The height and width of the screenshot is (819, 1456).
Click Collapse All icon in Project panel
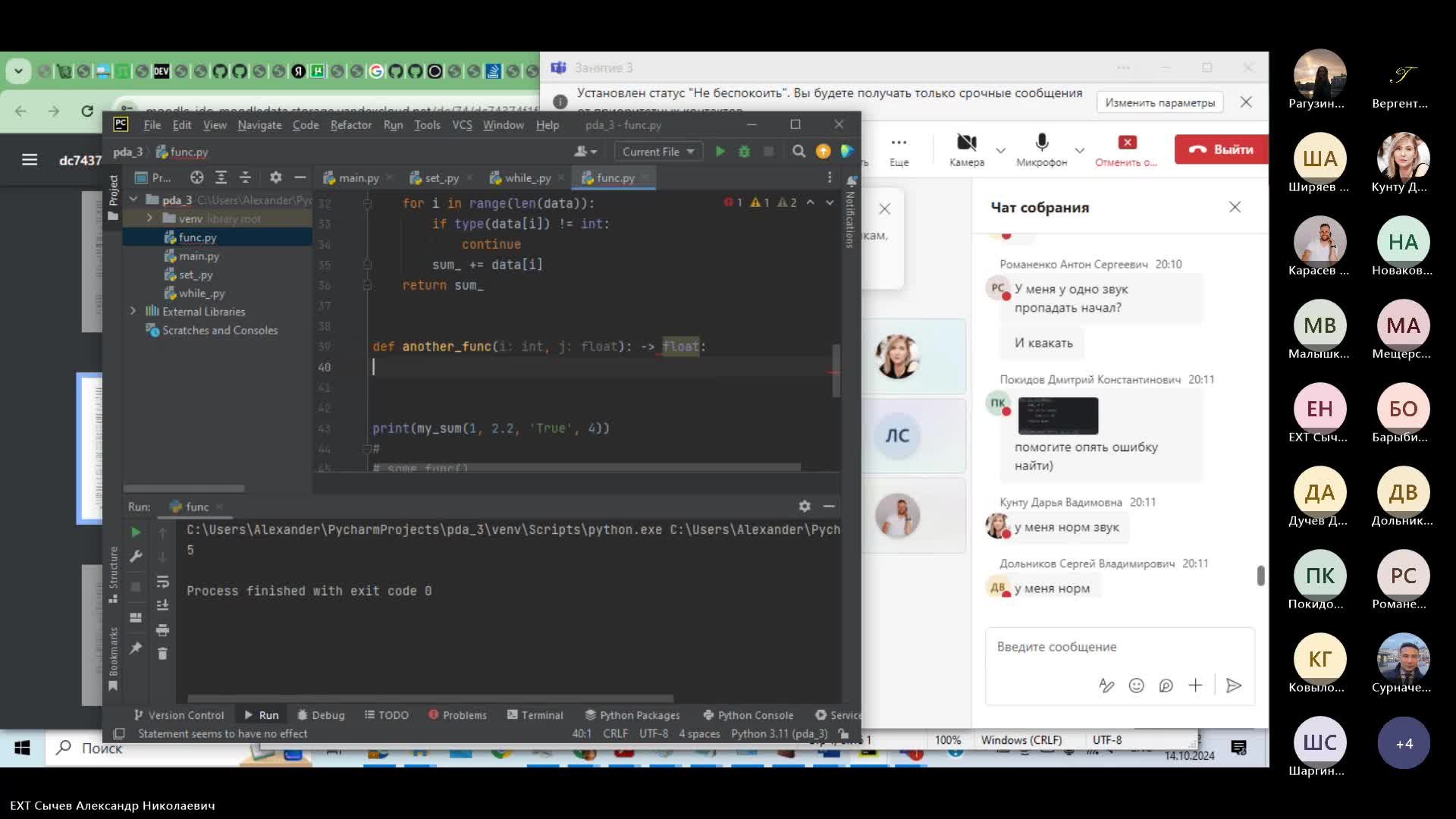click(x=245, y=177)
